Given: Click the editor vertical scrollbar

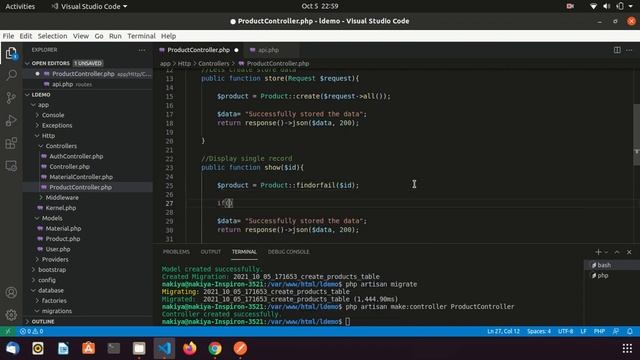Looking at the screenshot, I should (x=636, y=135).
